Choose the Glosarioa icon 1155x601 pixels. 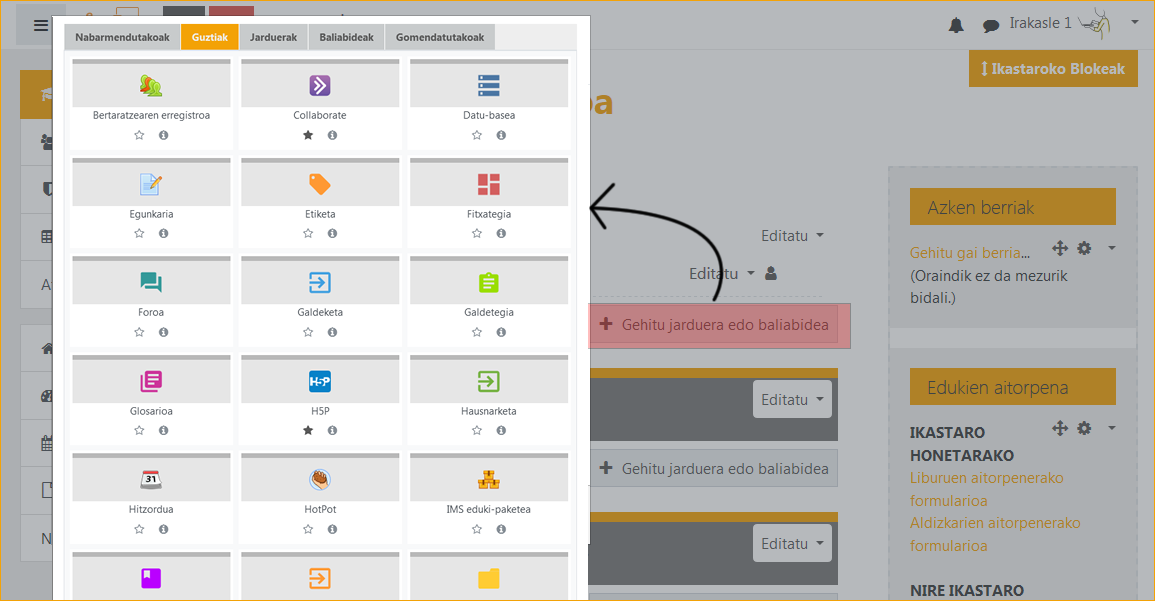pos(151,381)
